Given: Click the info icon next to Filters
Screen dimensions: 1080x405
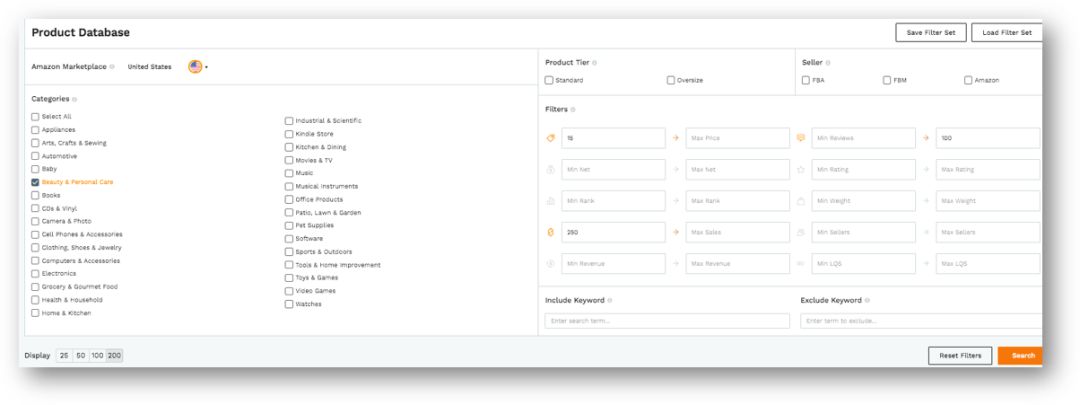Looking at the screenshot, I should [x=574, y=109].
